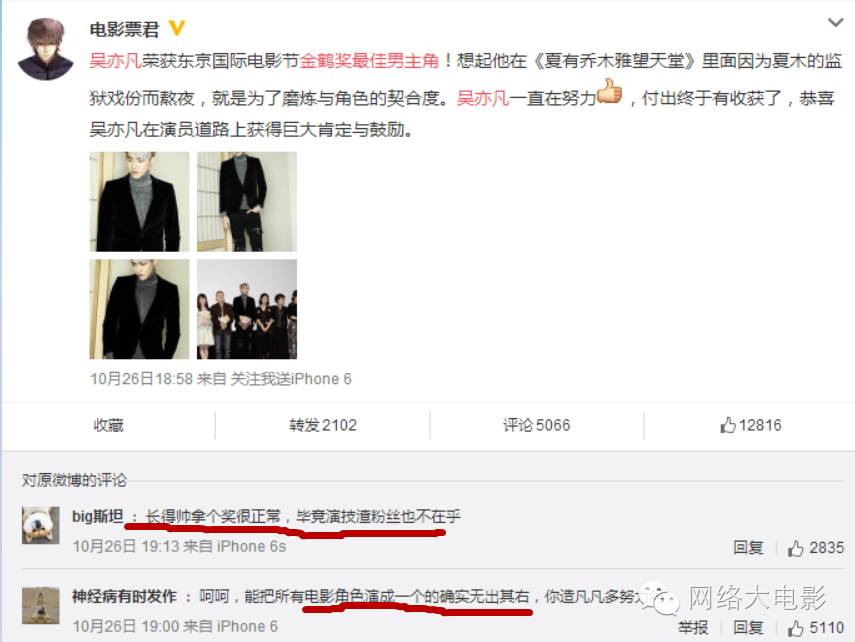Like the post with 12816 thumbs-up
The width and height of the screenshot is (855, 642).
click(x=751, y=425)
